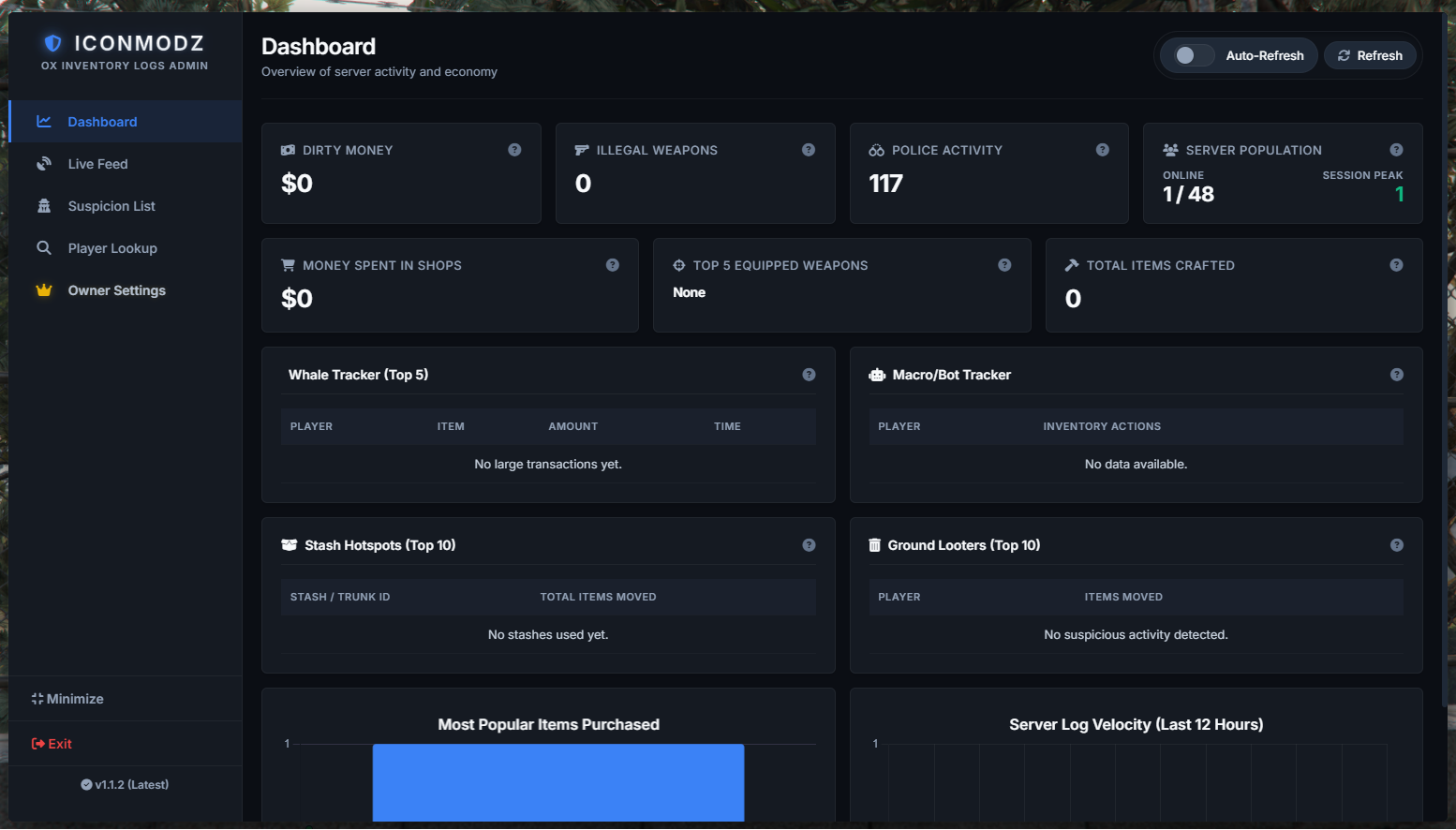Click the Total Items Crafted hammer icon

pyautogui.click(x=1072, y=265)
